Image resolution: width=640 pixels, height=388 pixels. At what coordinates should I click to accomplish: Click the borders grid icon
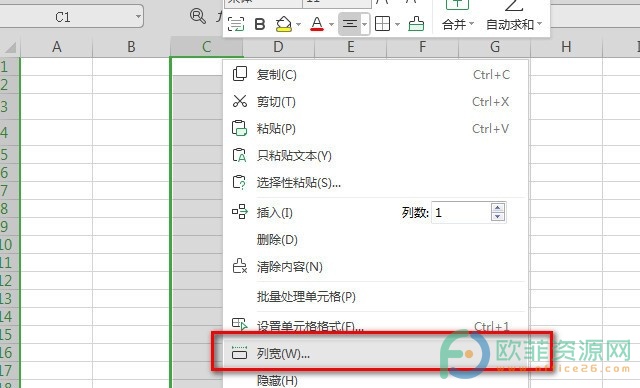click(382, 24)
